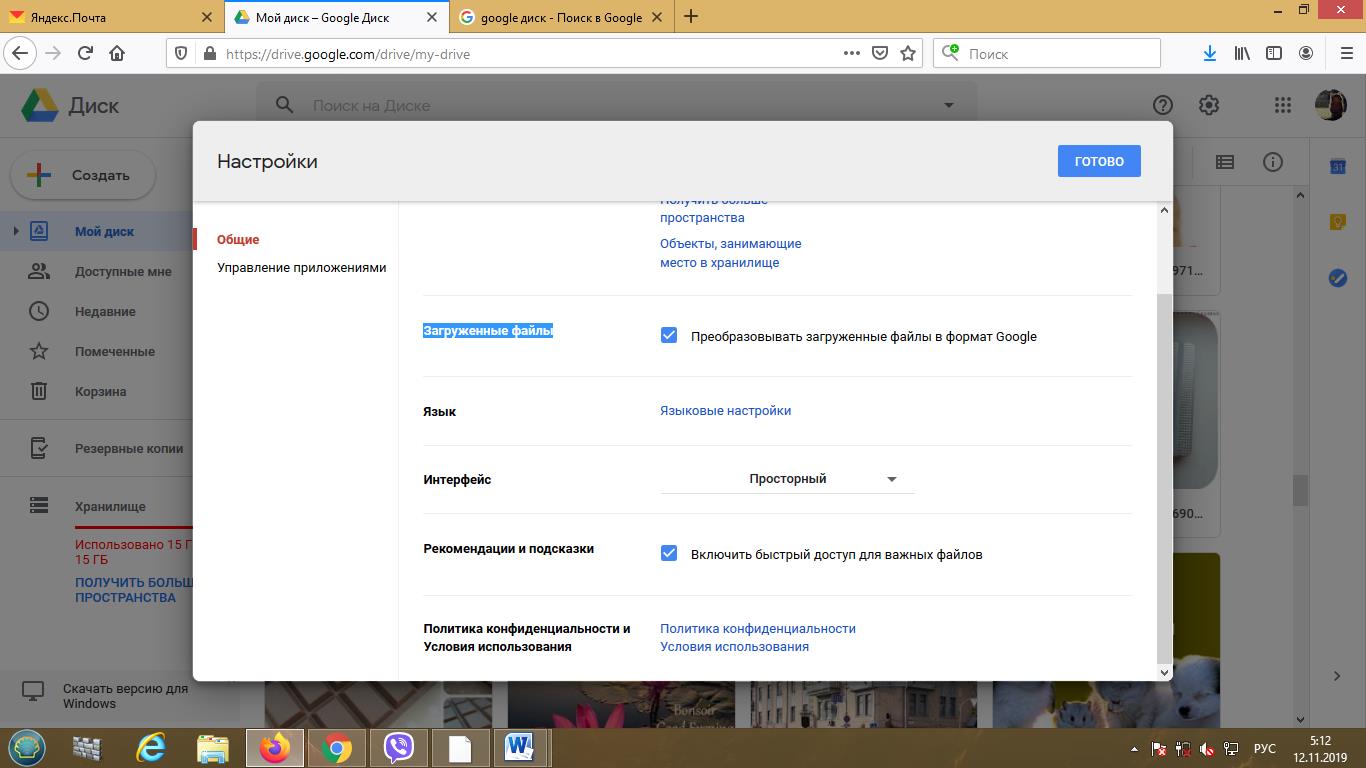1366x768 pixels.
Task: Click the Firefox Поиск search box
Action: (x=1046, y=53)
